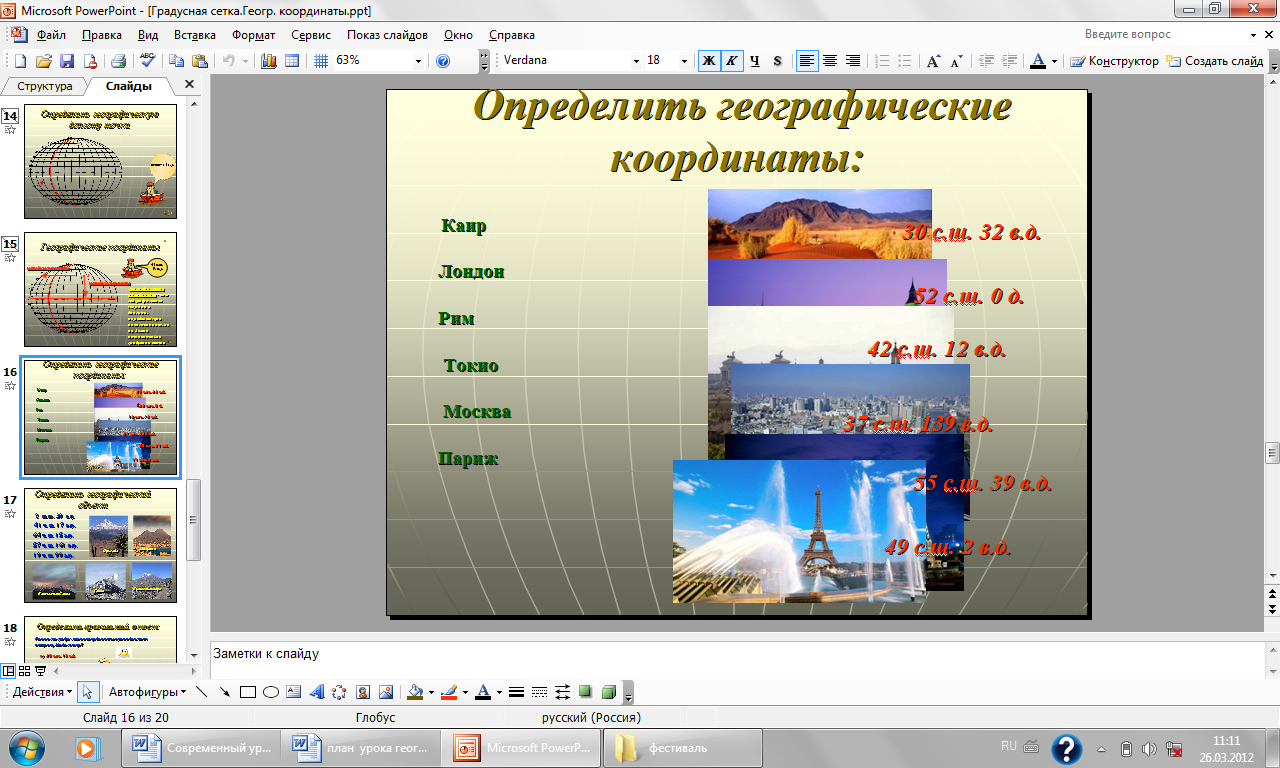Open the Автофигуры dropdown
The height and width of the screenshot is (768, 1280).
point(148,692)
